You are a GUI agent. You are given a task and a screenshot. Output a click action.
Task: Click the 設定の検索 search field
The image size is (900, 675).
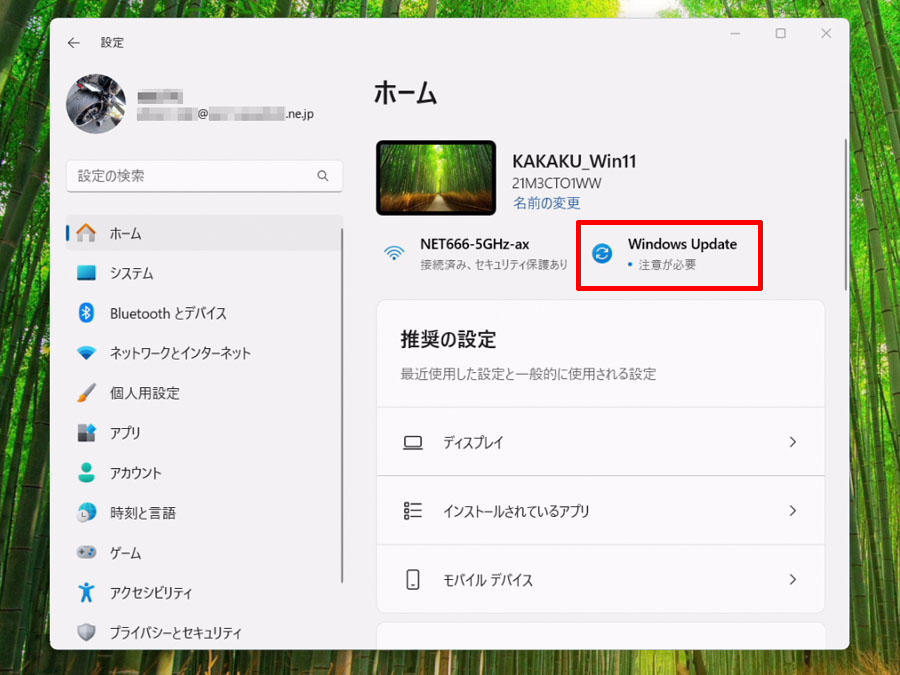tap(204, 176)
